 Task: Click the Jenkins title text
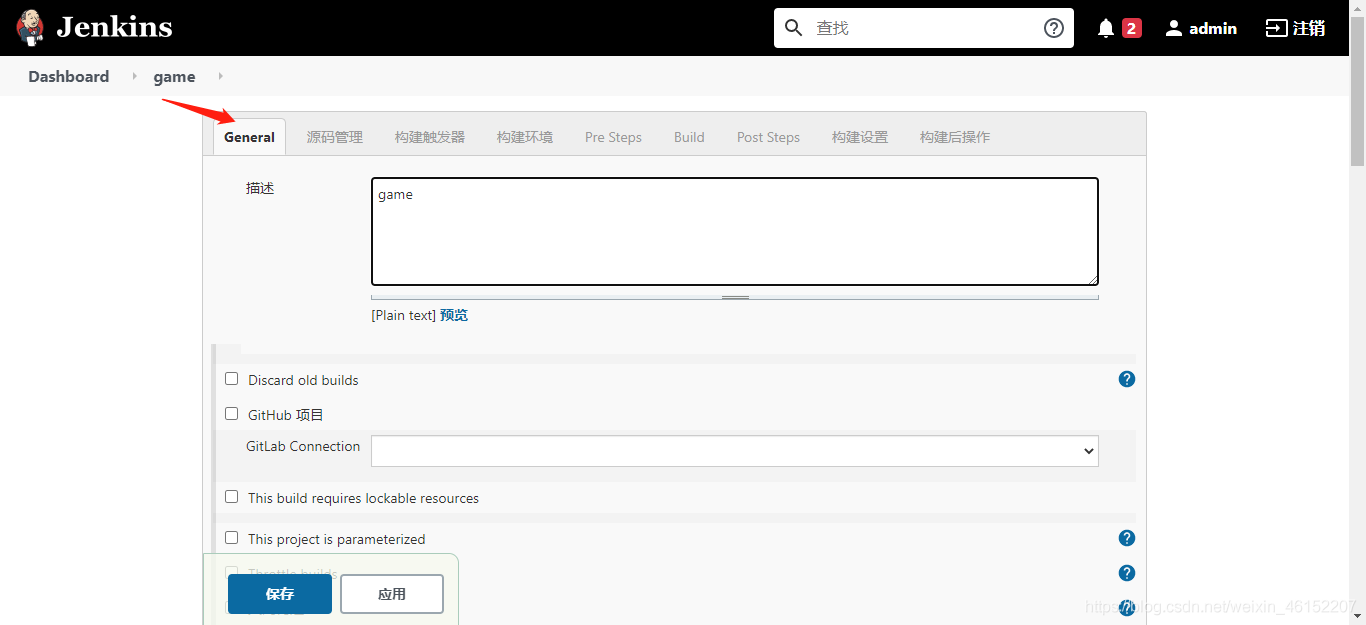(114, 27)
